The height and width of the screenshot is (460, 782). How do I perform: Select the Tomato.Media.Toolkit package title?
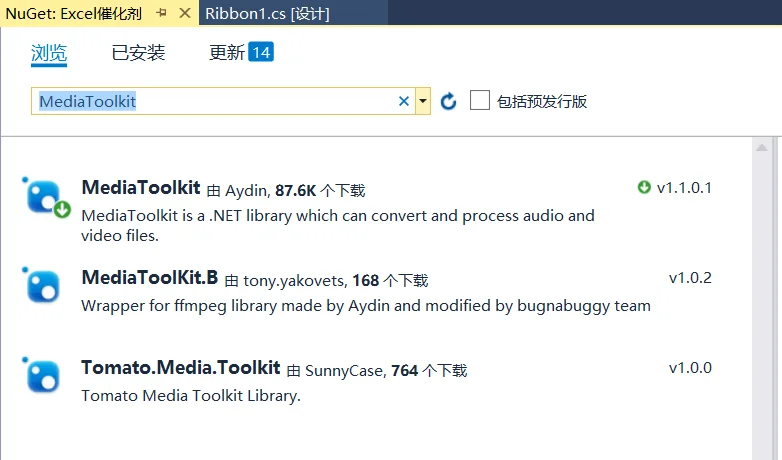181,368
